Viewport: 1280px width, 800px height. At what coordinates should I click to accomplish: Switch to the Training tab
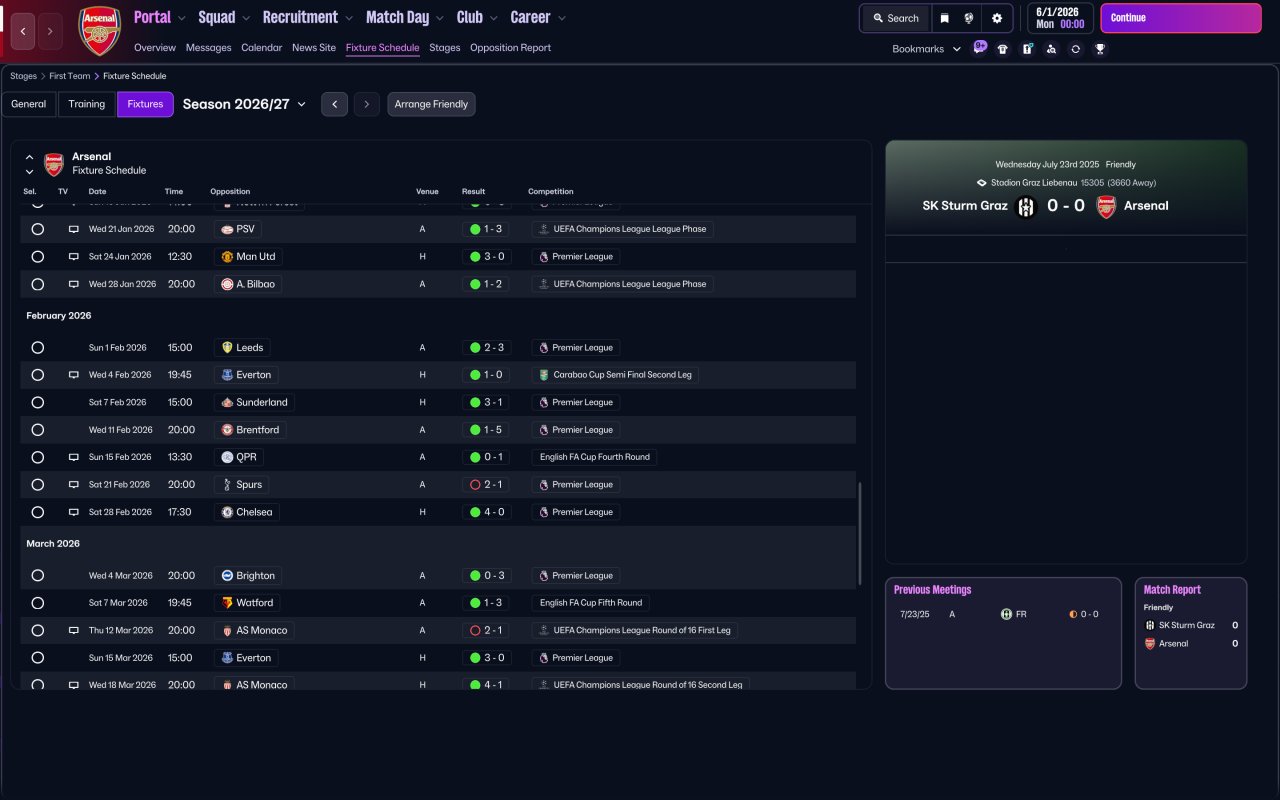87,104
